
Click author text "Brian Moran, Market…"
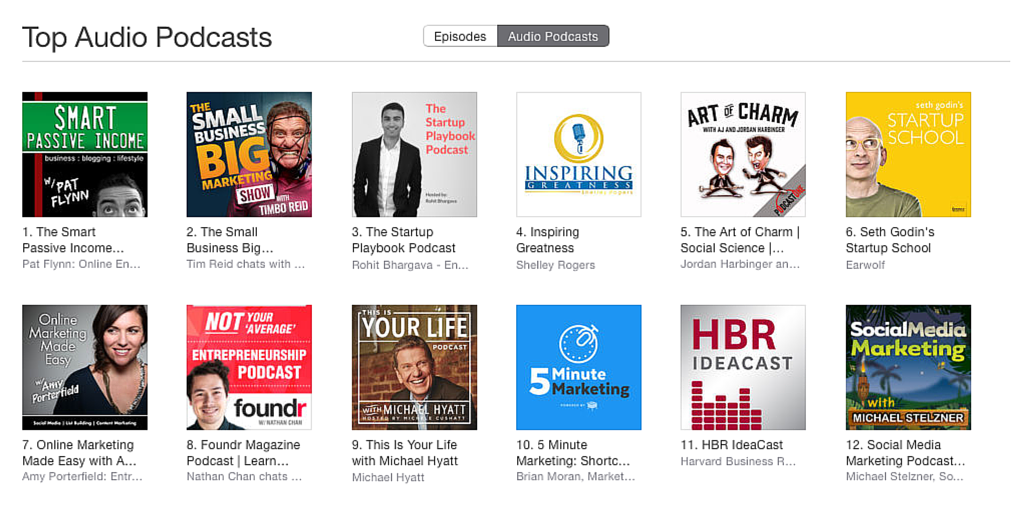click(x=575, y=477)
